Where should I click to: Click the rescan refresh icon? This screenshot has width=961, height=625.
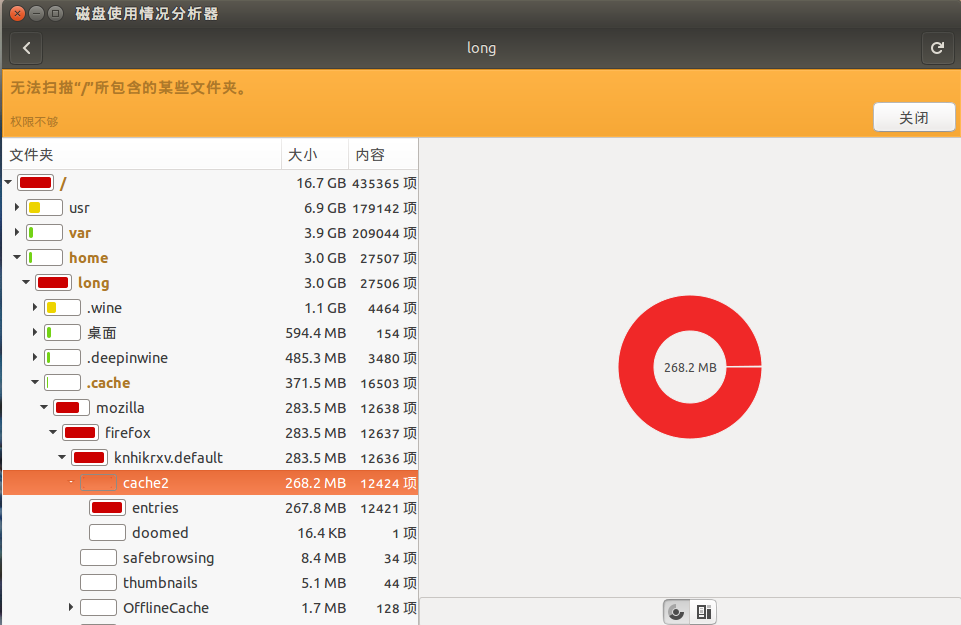click(x=937, y=48)
